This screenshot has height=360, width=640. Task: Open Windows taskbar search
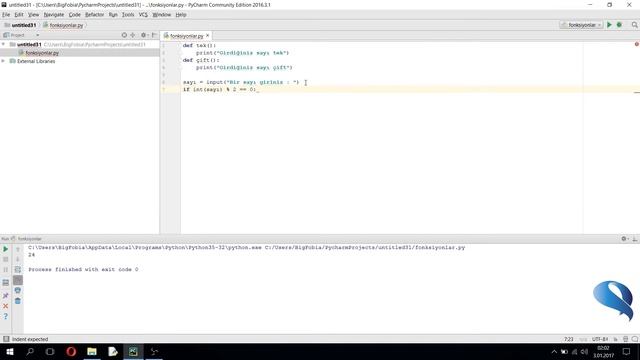coord(30,351)
